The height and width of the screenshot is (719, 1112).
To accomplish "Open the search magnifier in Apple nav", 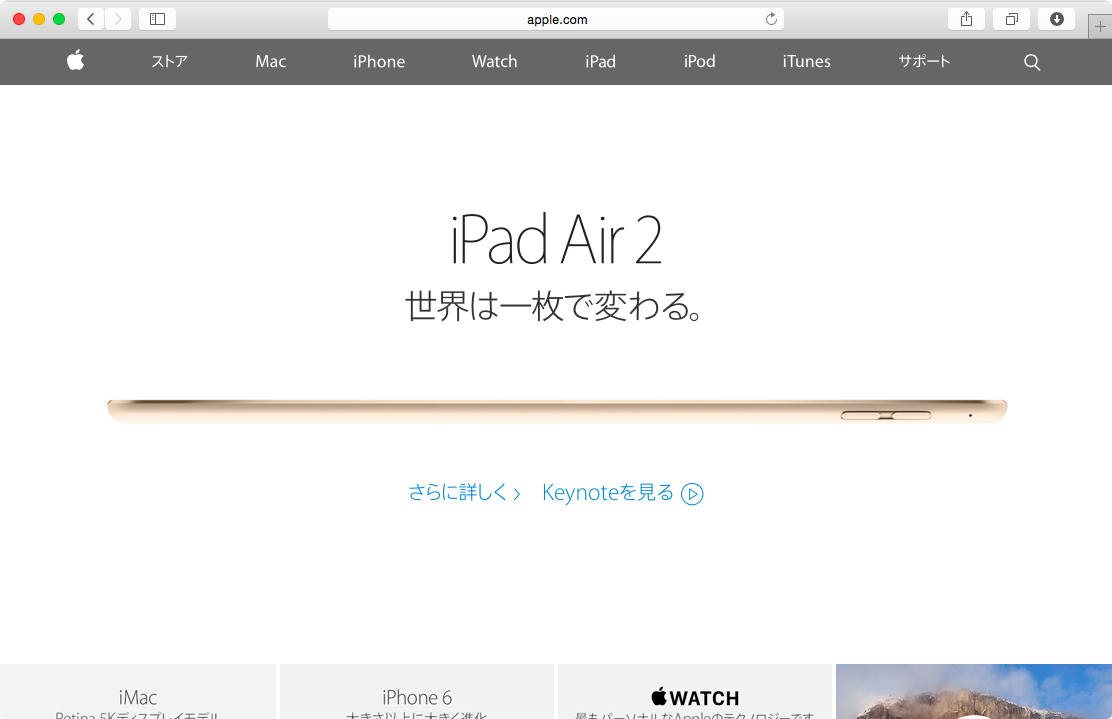I will coord(1032,62).
